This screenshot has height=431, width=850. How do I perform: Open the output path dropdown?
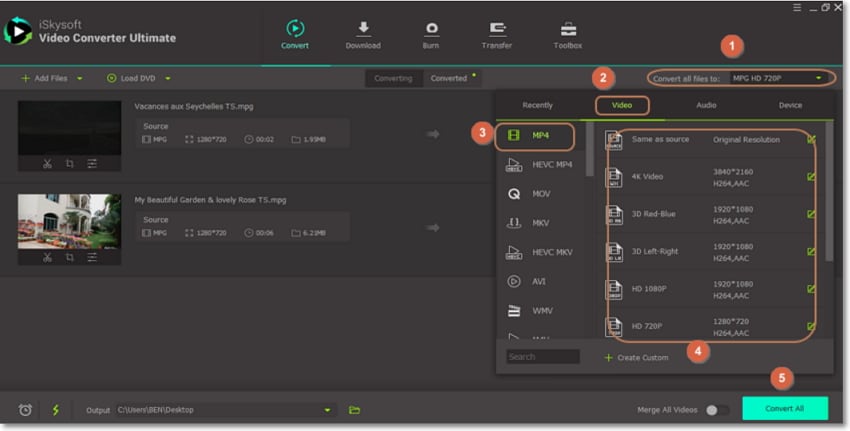pos(327,410)
